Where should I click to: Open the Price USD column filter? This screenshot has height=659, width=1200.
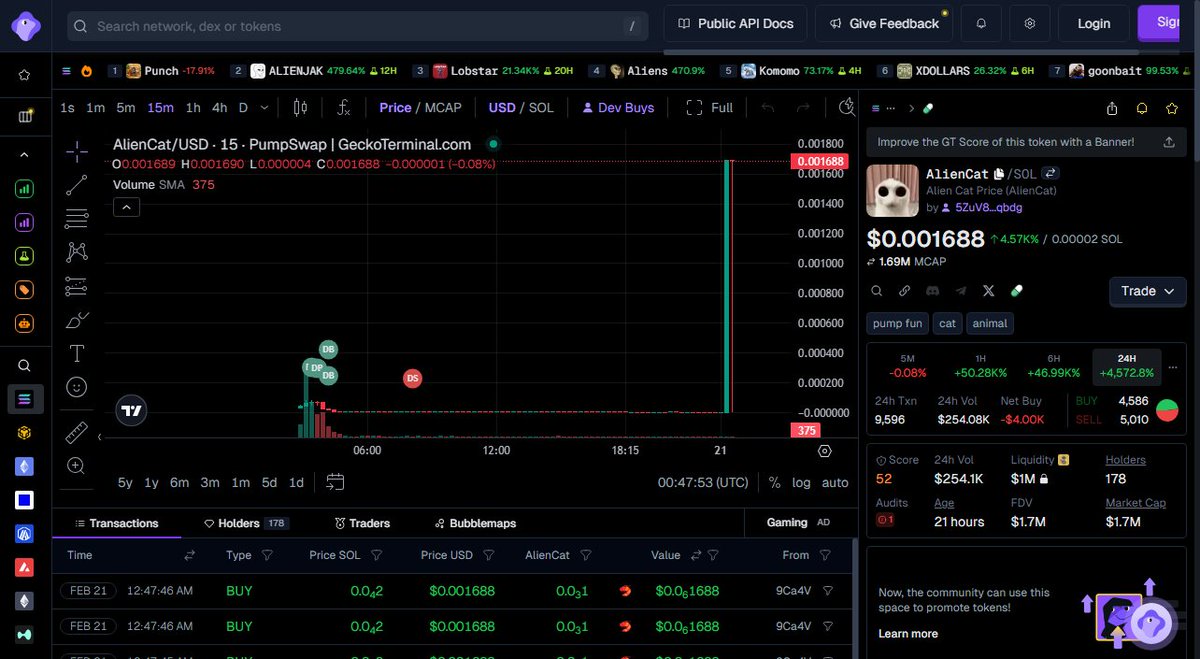489,555
